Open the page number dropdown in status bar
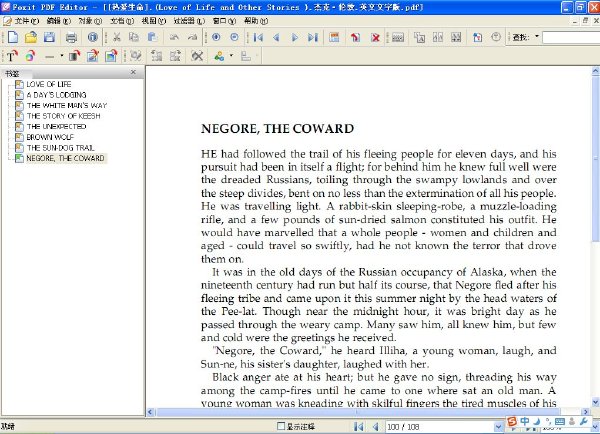600x434 pixels. (498, 426)
